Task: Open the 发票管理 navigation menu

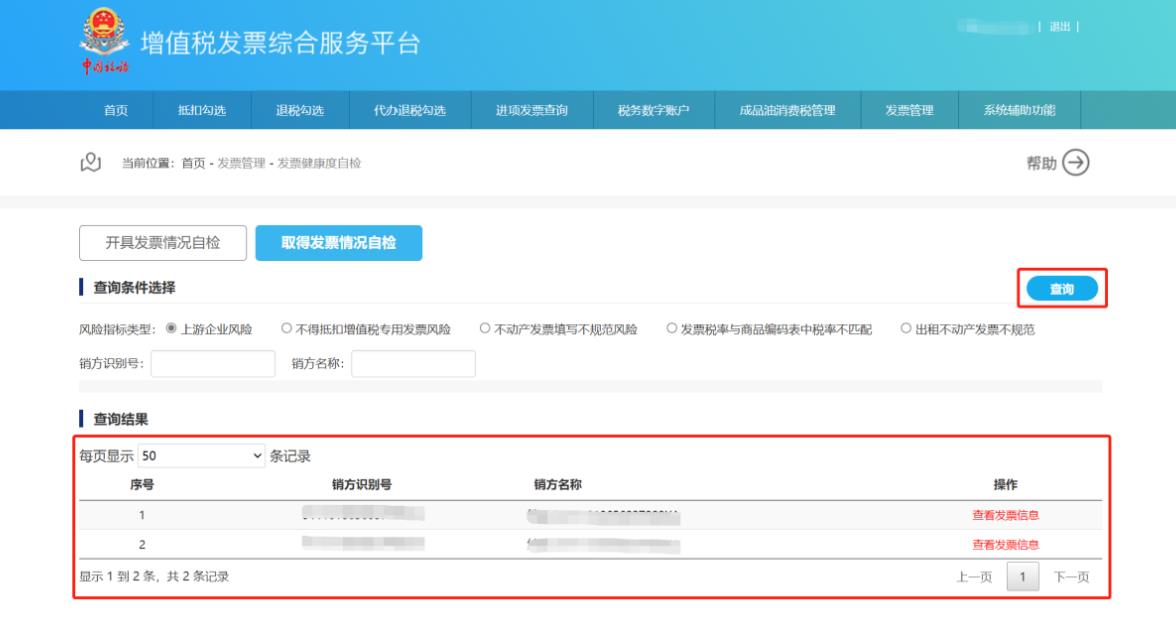Action: pyautogui.click(x=909, y=110)
